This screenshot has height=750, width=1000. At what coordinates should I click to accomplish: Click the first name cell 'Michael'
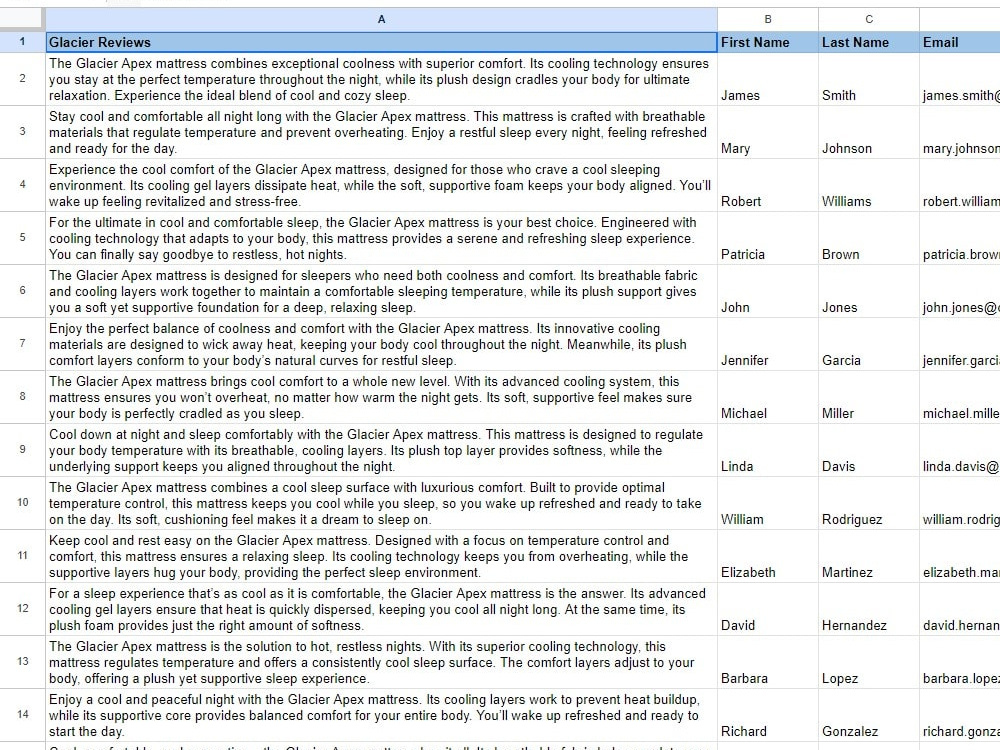768,397
